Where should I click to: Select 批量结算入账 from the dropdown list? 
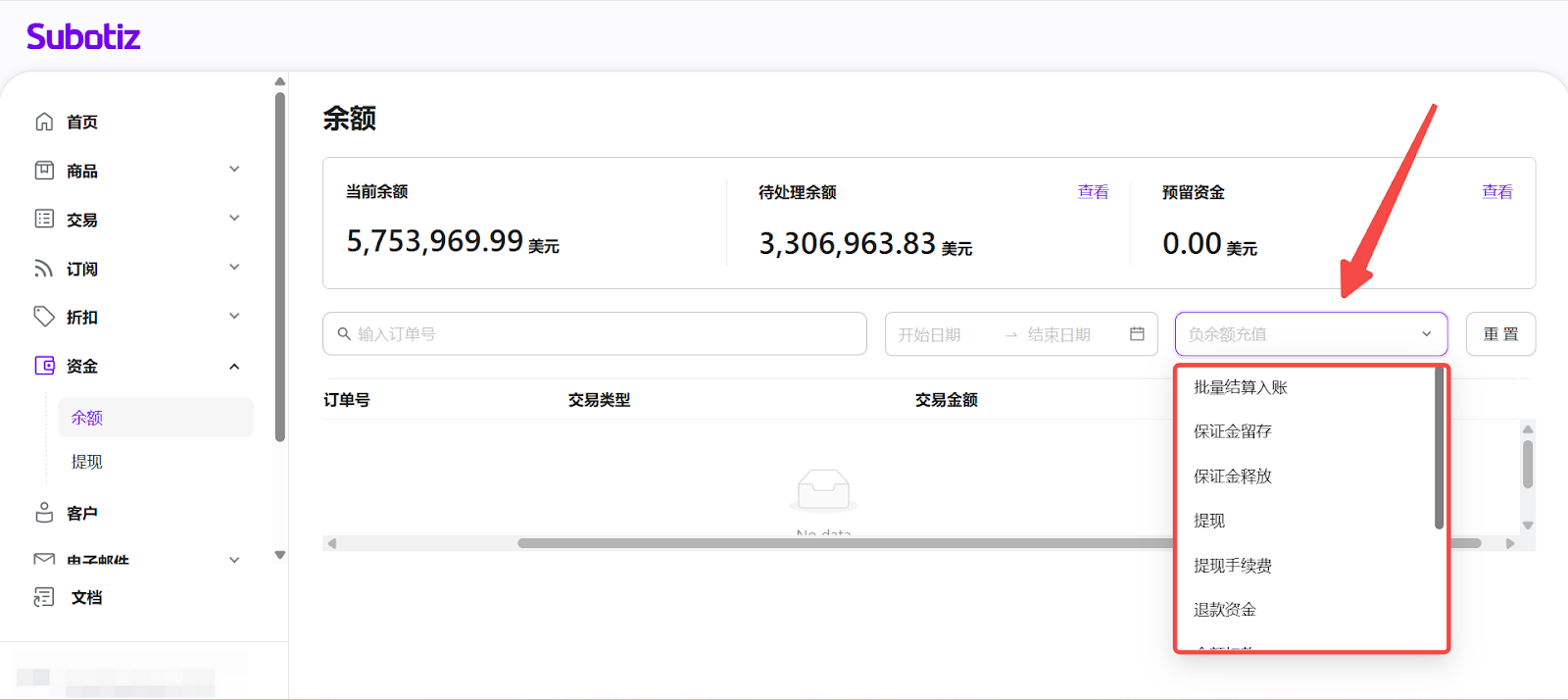[1240, 387]
